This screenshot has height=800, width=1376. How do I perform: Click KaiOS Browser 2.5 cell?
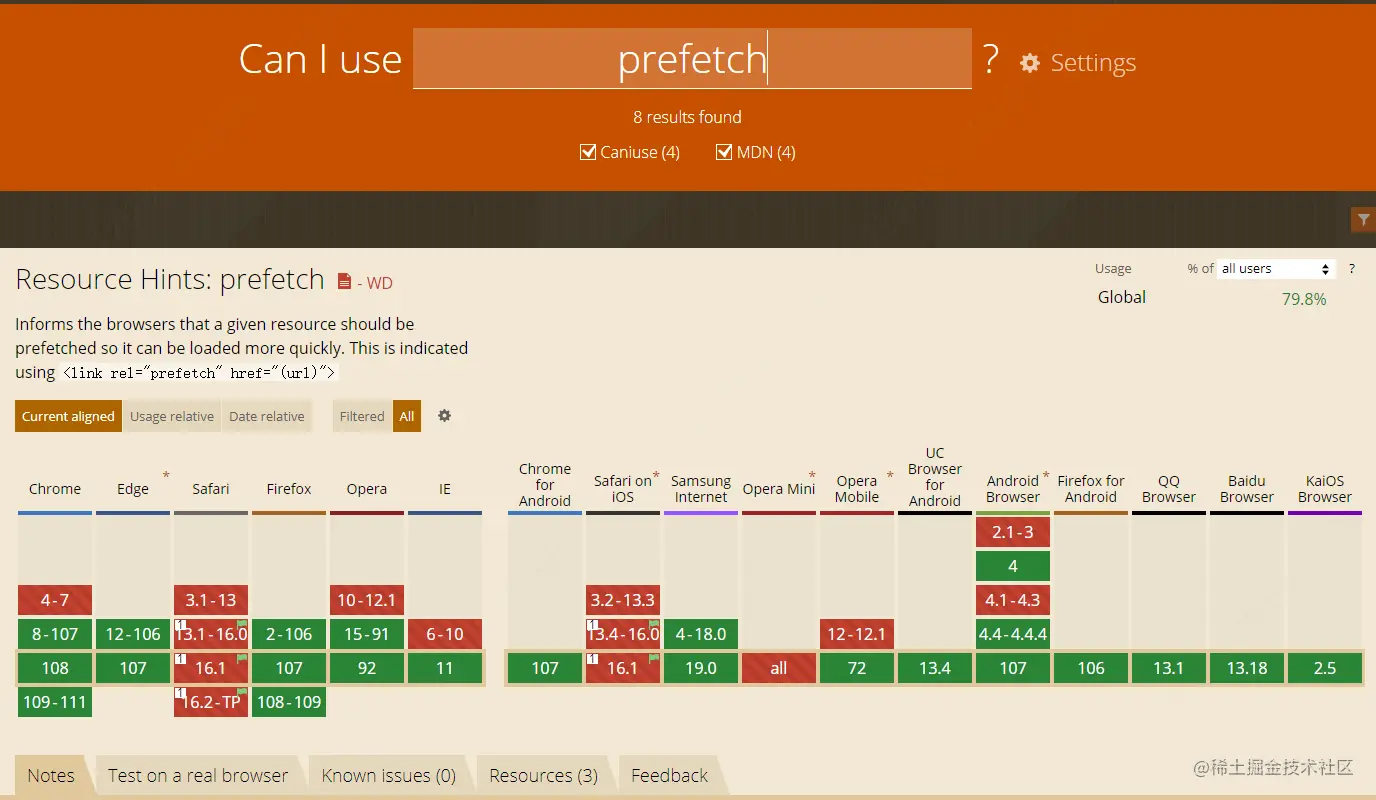tap(1325, 668)
